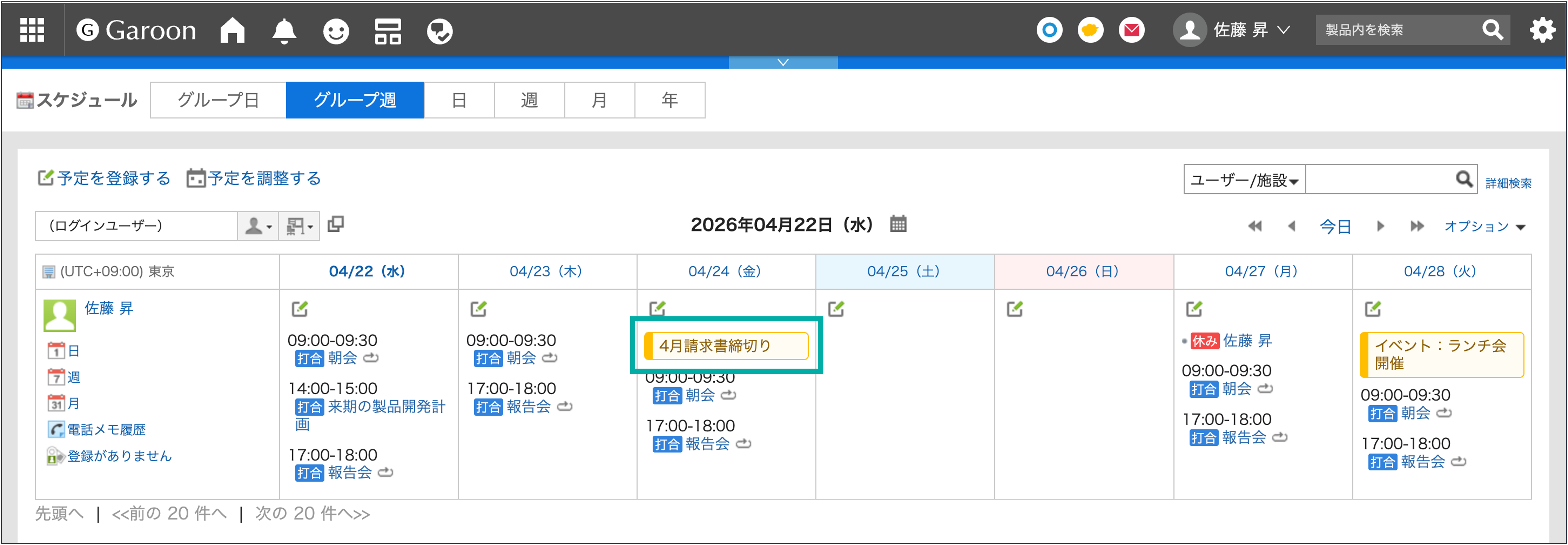Select the グループ週 tab
The image size is (1568, 545).
(x=355, y=100)
